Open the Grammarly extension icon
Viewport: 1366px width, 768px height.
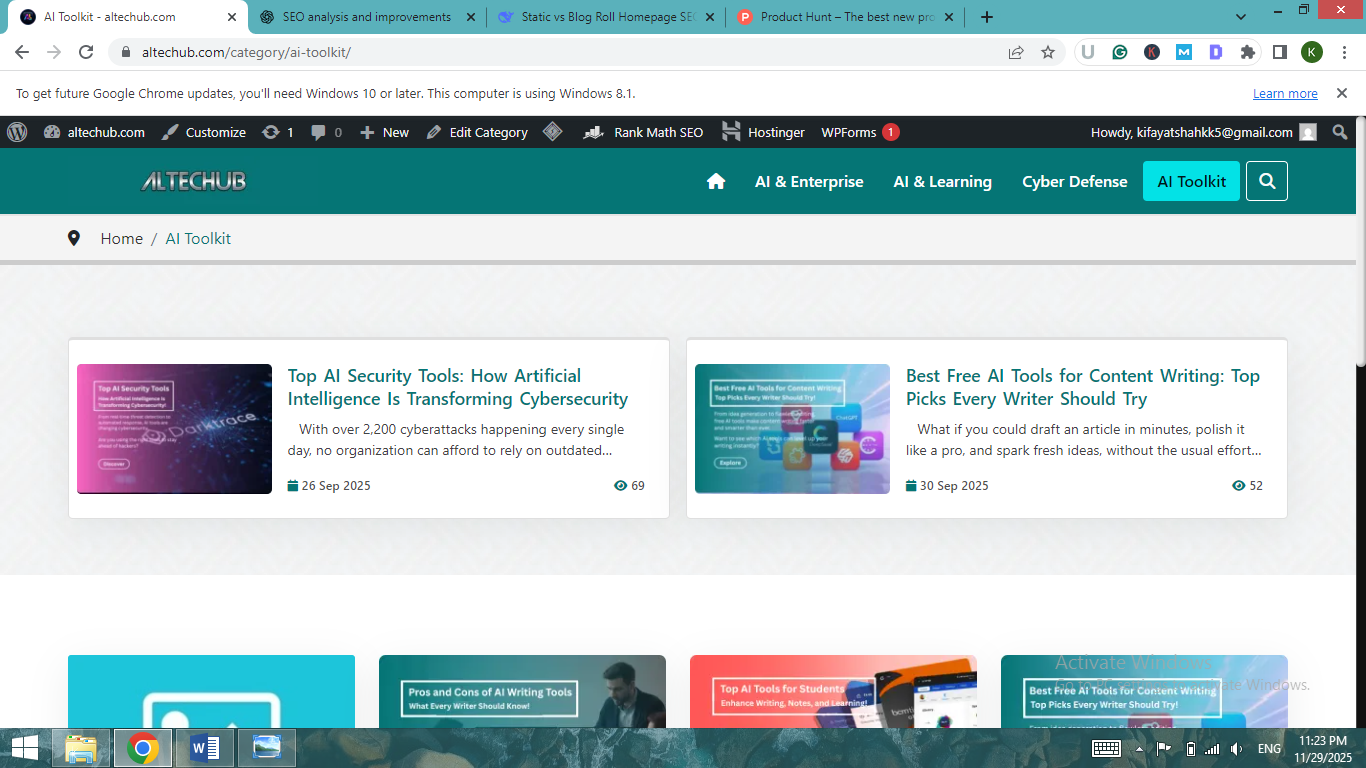tap(1120, 52)
